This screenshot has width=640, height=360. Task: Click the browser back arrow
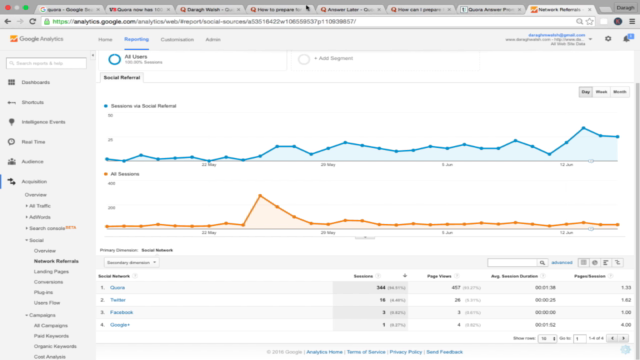click(x=8, y=21)
